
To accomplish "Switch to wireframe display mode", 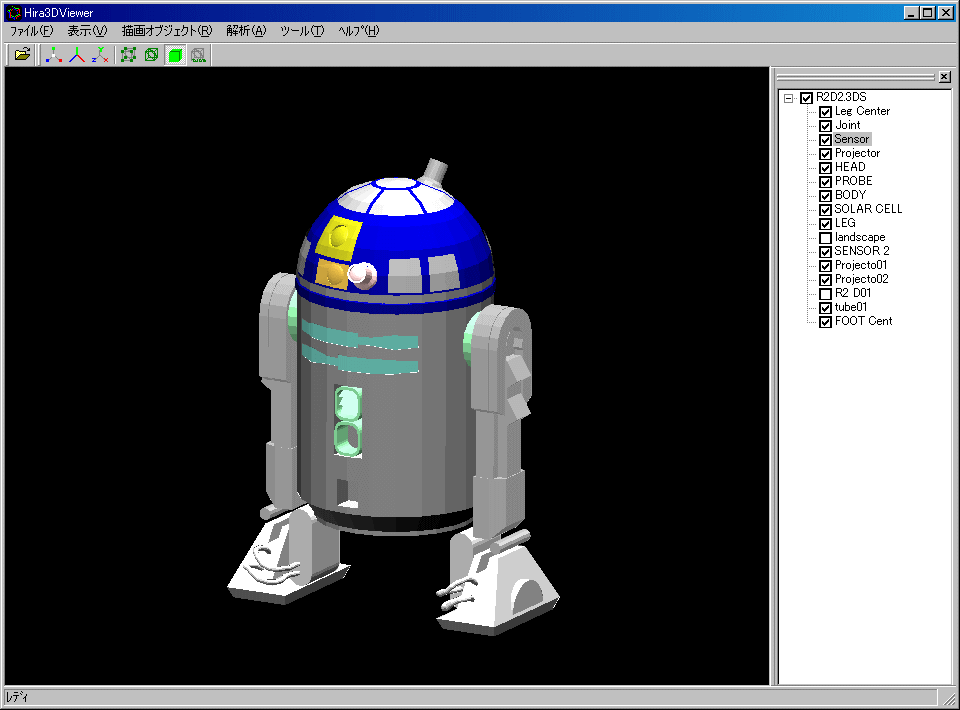I will coord(152,55).
